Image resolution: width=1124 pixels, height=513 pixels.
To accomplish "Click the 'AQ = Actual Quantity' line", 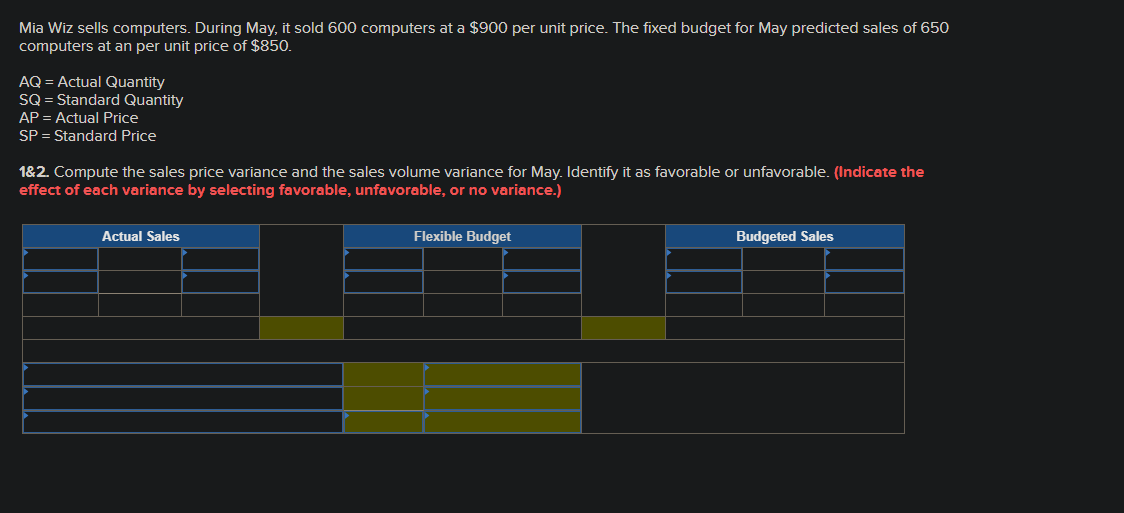I will (92, 82).
